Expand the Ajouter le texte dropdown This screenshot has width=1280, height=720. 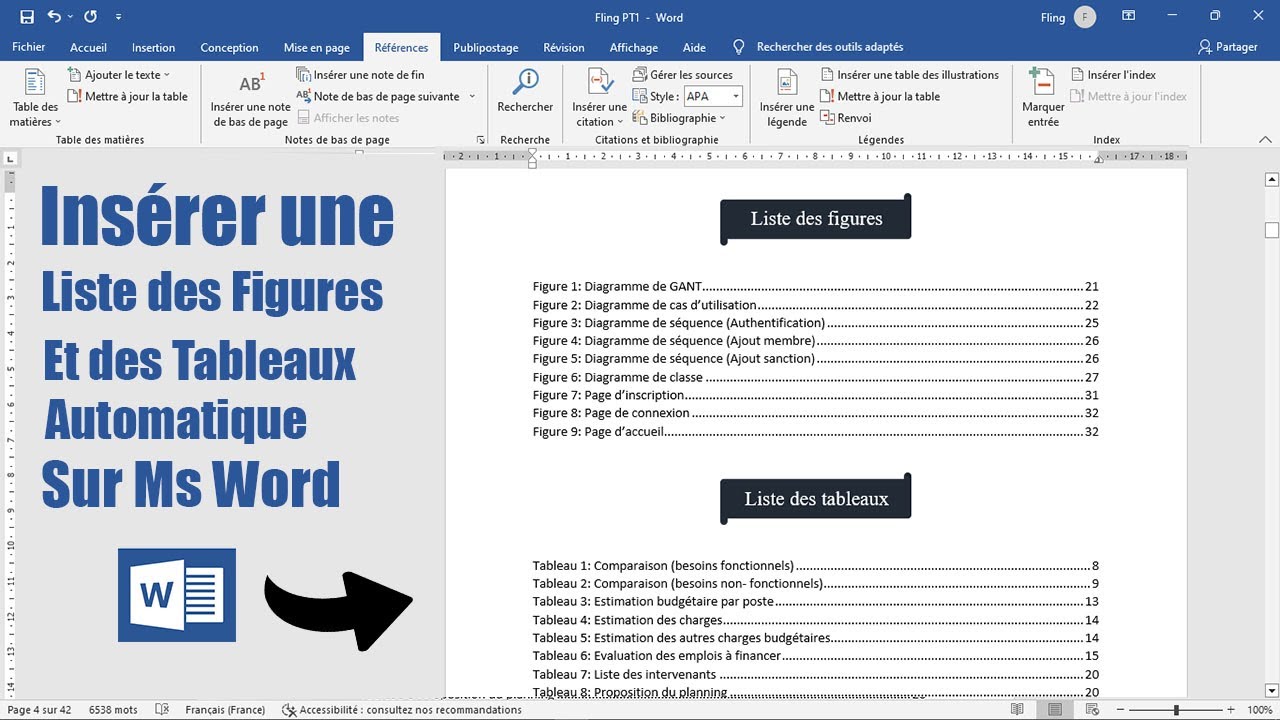coord(119,75)
